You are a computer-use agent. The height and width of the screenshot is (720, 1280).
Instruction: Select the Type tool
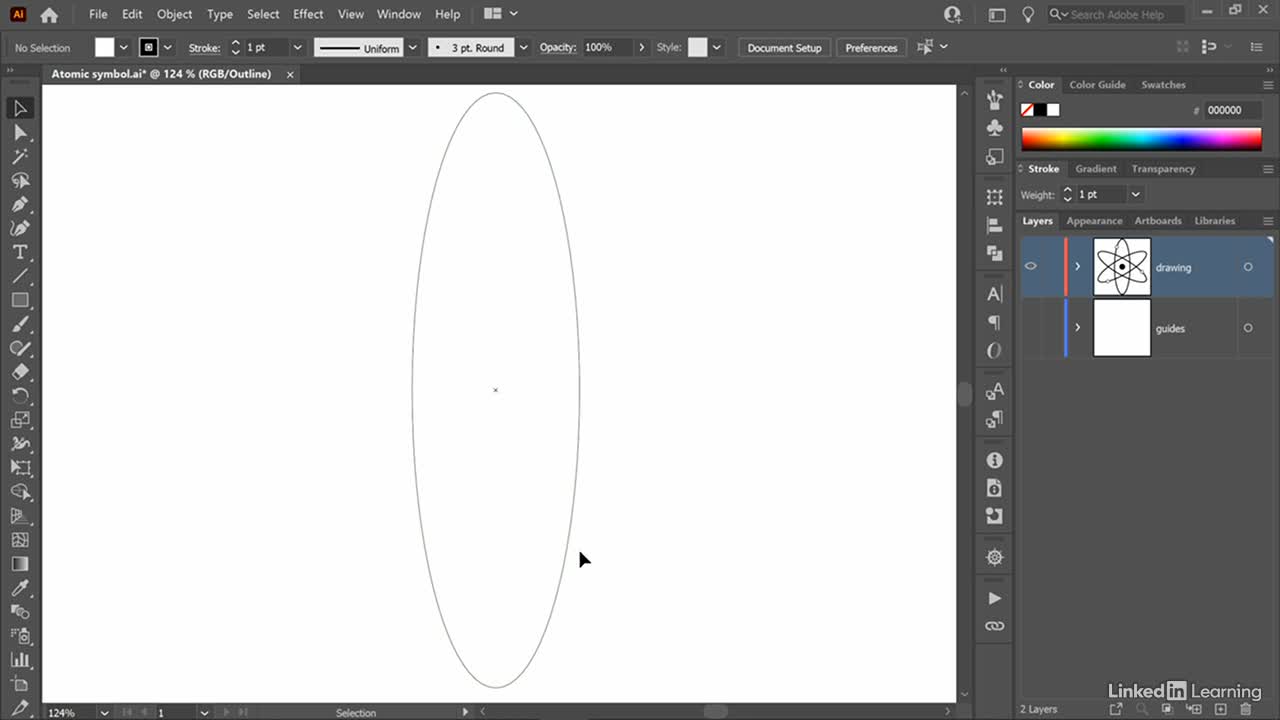pos(20,252)
